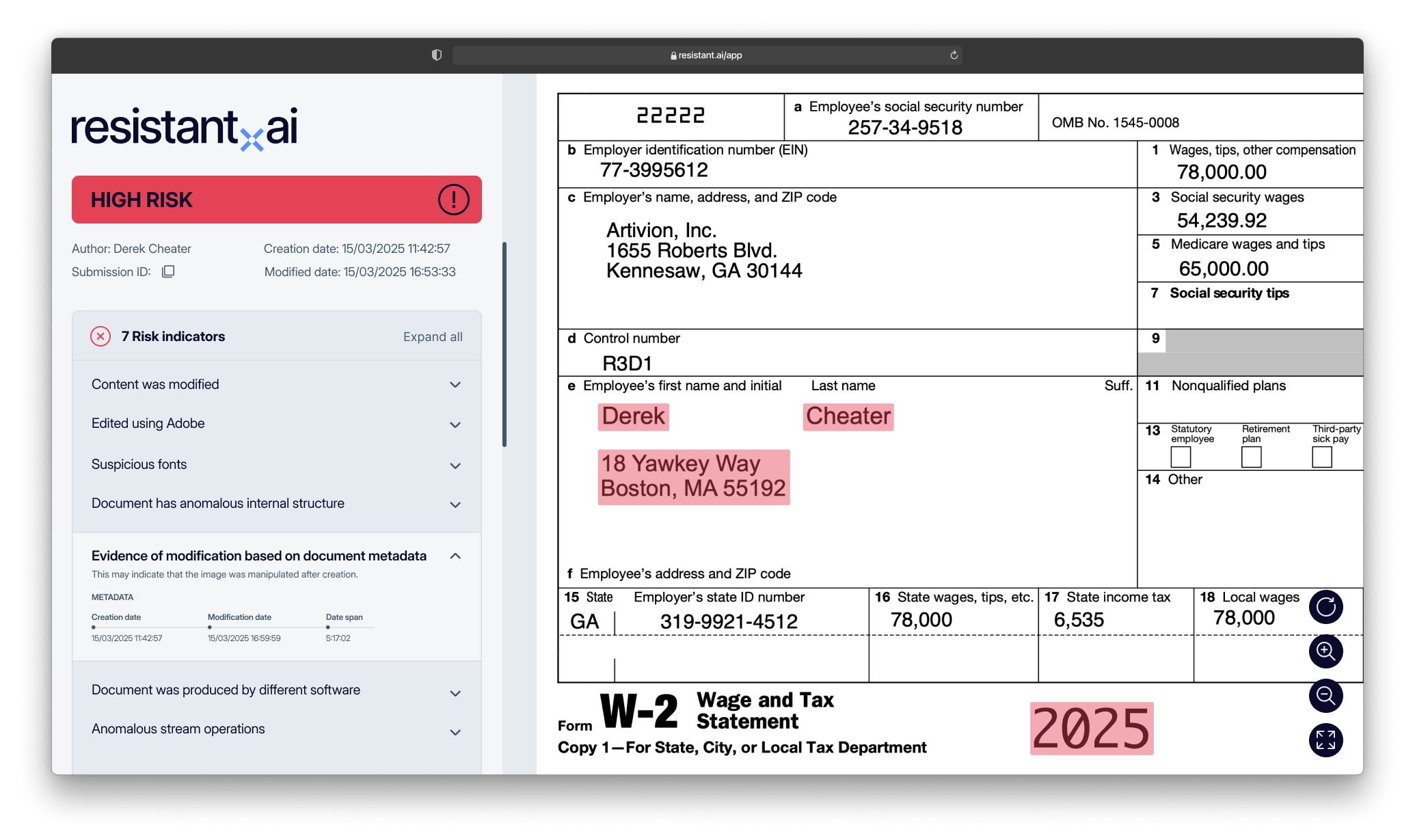Screen dimensions: 1415x840
Task: Click the highlighted 2025 year on form
Action: pos(1092,729)
